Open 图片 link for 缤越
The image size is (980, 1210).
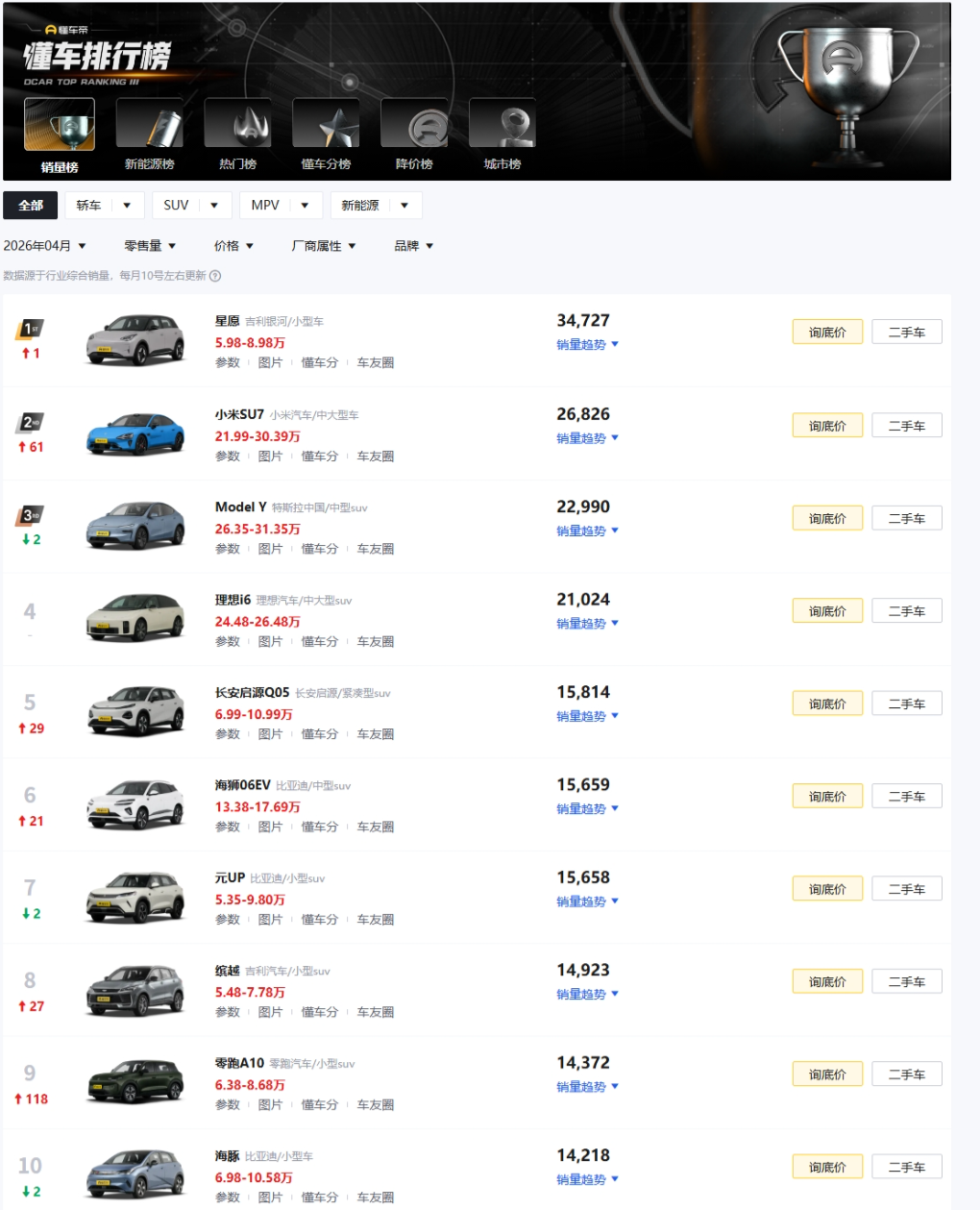coord(270,1012)
